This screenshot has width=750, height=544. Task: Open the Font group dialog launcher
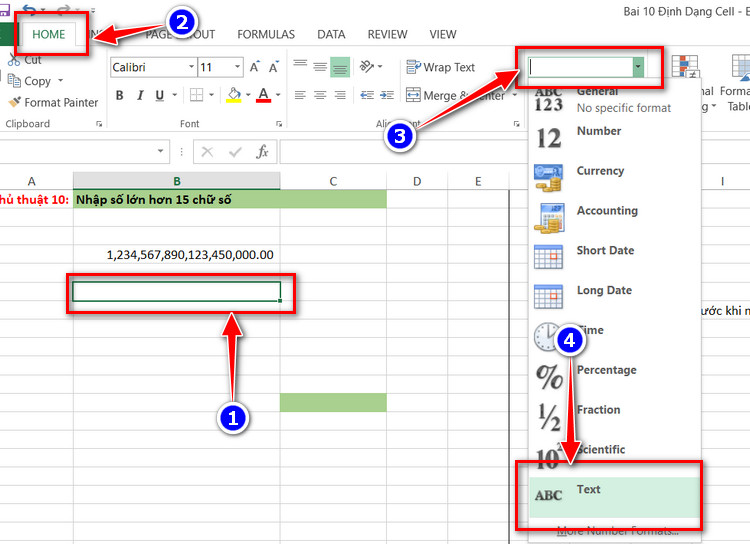click(279, 124)
